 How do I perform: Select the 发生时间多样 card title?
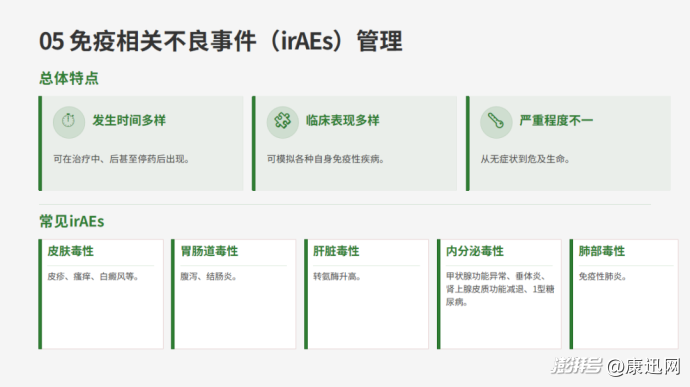coord(129,120)
